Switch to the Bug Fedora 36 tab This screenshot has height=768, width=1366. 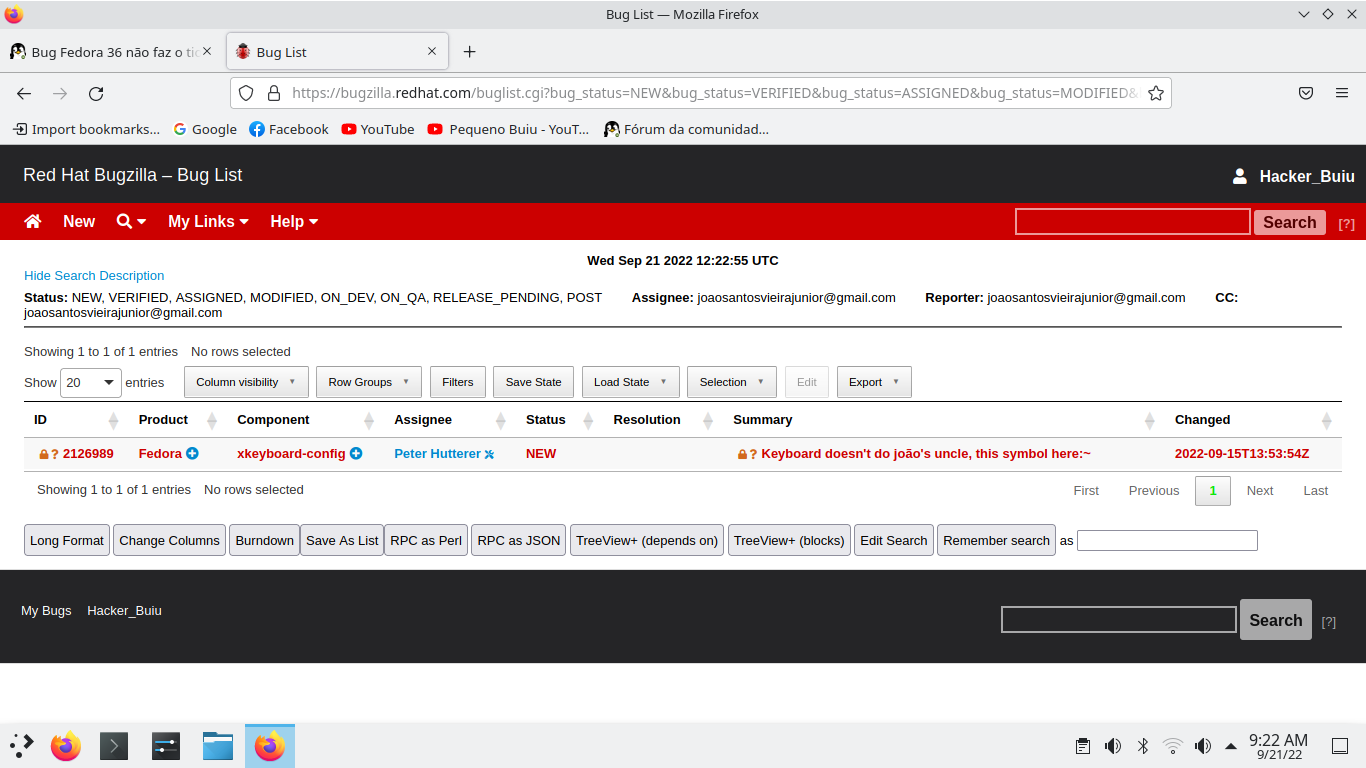tap(113, 52)
